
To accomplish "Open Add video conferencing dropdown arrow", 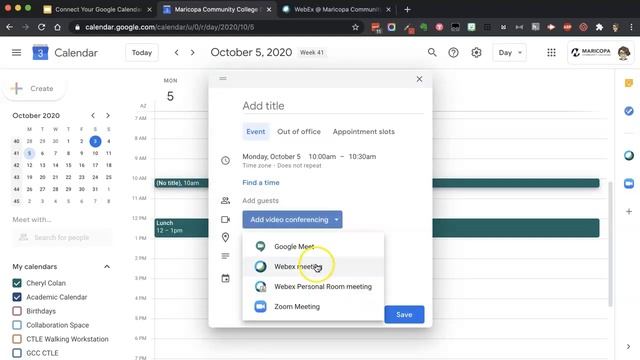I will [x=336, y=220].
